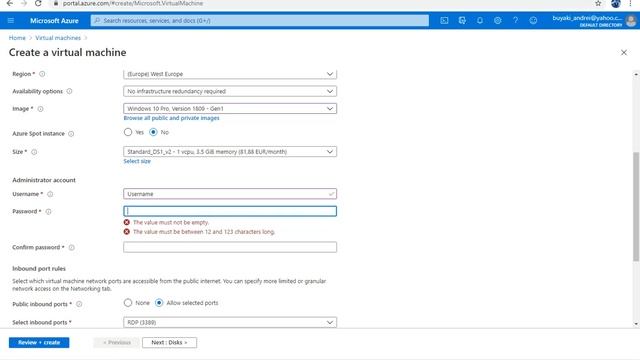Show info tooltip for Username
Image resolution: width=640 pixels, height=360 pixels.
coord(50,194)
